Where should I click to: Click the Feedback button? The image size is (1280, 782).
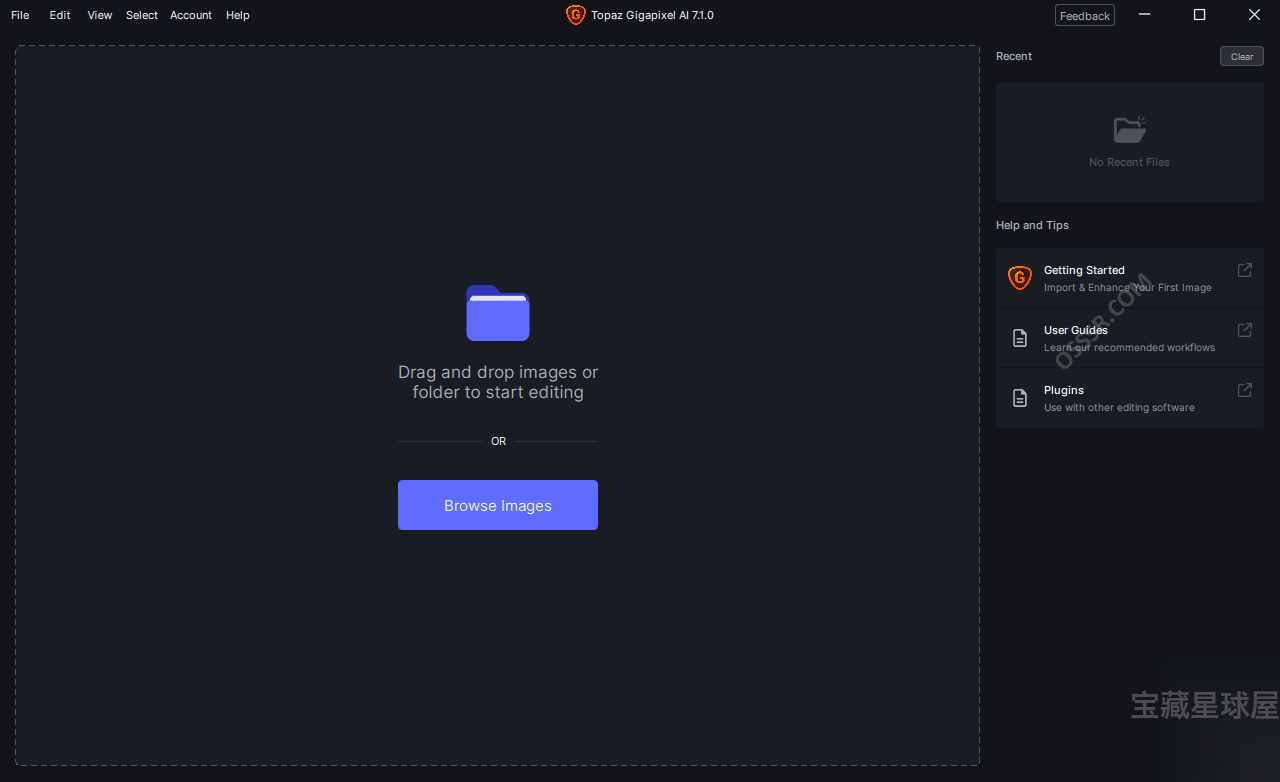(1085, 15)
